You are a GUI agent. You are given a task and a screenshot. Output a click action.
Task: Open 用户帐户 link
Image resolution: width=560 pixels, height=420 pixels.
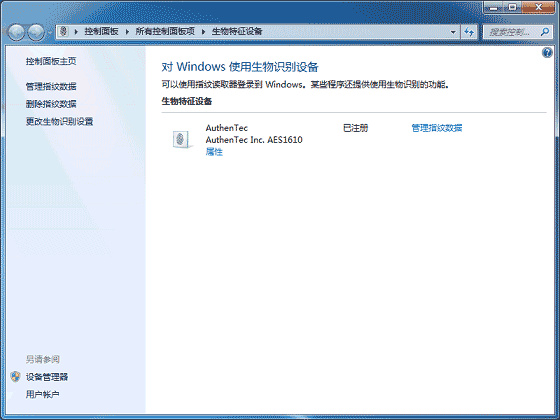(42, 394)
